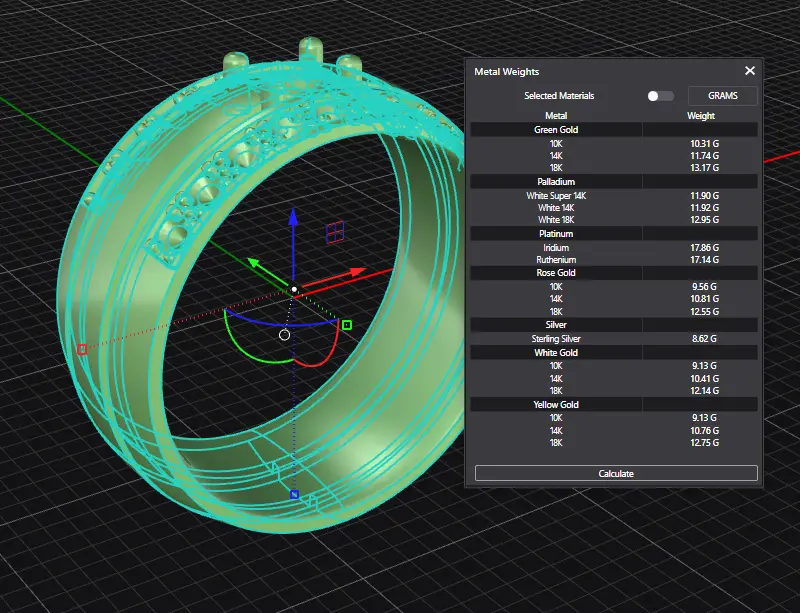Close the Metal Weights panel
Image resolution: width=800 pixels, height=613 pixels.
[749, 71]
